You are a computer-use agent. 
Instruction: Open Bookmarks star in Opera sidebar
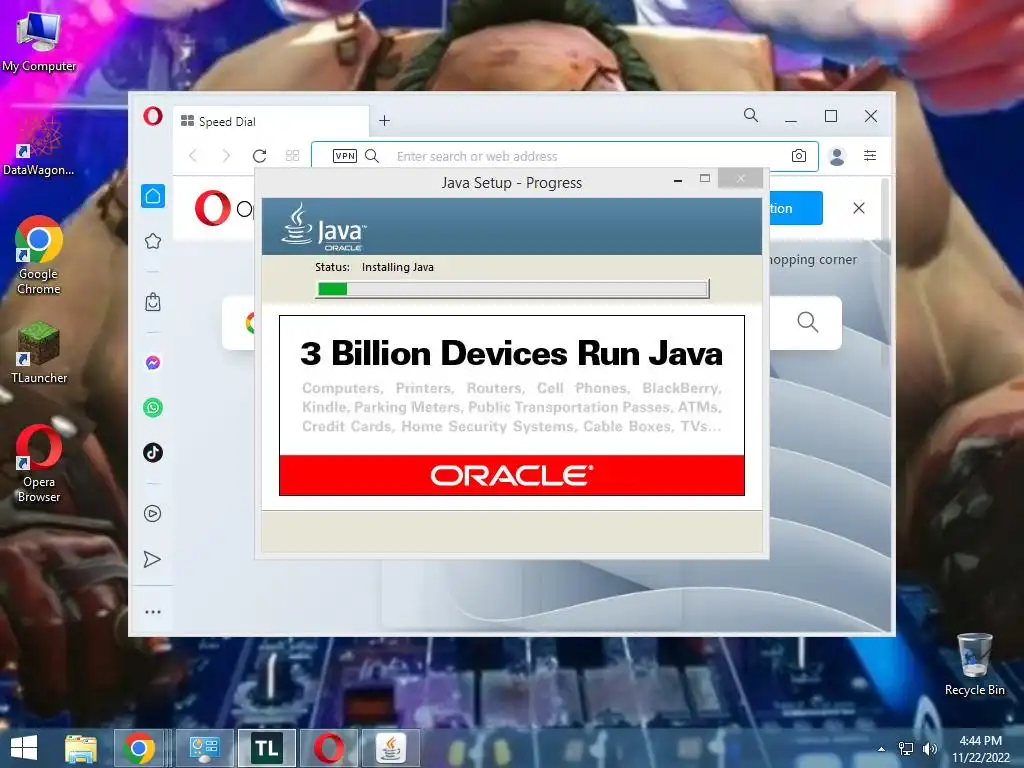[x=153, y=241]
